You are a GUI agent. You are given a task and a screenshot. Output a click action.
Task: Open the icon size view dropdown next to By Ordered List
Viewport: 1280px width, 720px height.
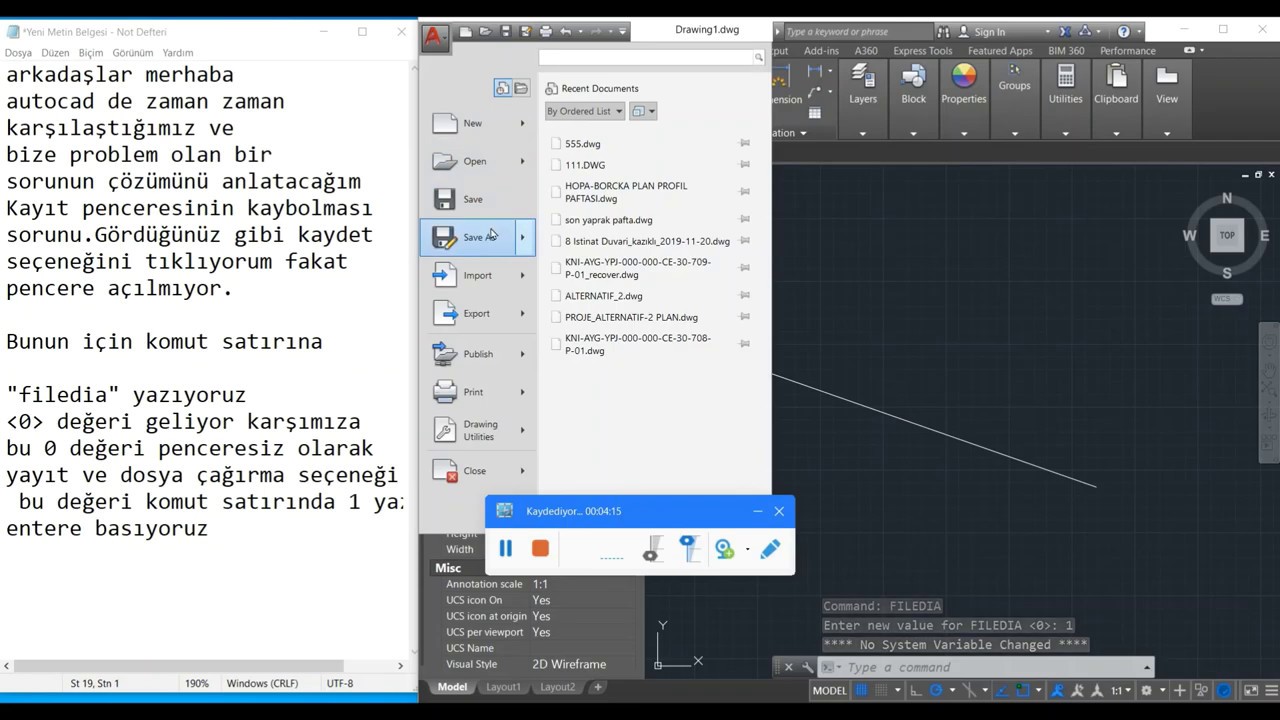pyautogui.click(x=643, y=111)
